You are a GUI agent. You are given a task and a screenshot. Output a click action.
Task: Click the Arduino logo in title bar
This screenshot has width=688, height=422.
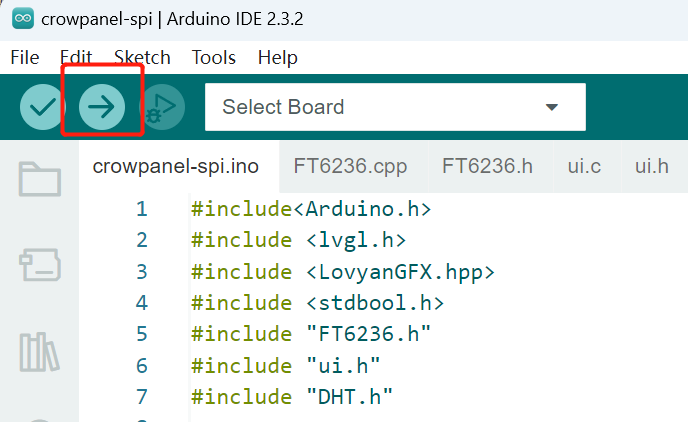pyautogui.click(x=23, y=18)
